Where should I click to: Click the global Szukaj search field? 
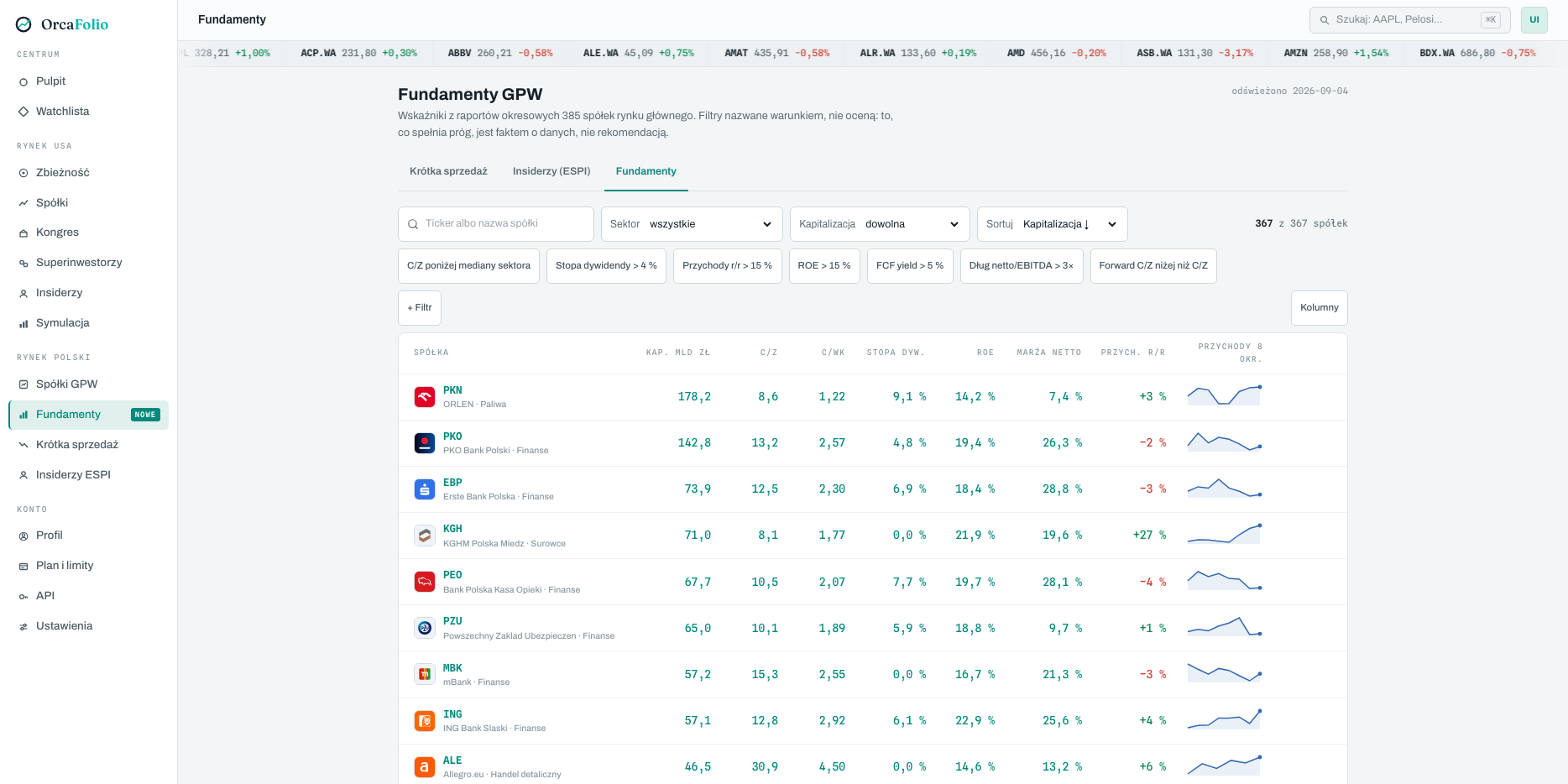(1410, 19)
